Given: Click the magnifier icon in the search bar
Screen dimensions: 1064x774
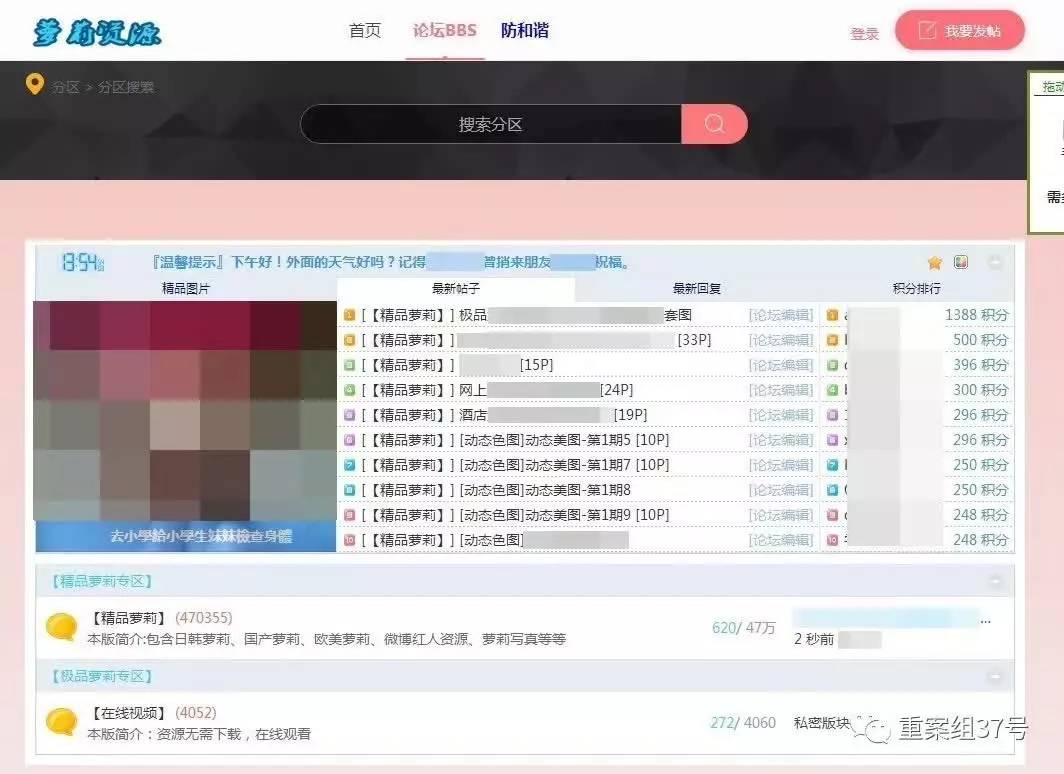Looking at the screenshot, I should coord(713,123).
